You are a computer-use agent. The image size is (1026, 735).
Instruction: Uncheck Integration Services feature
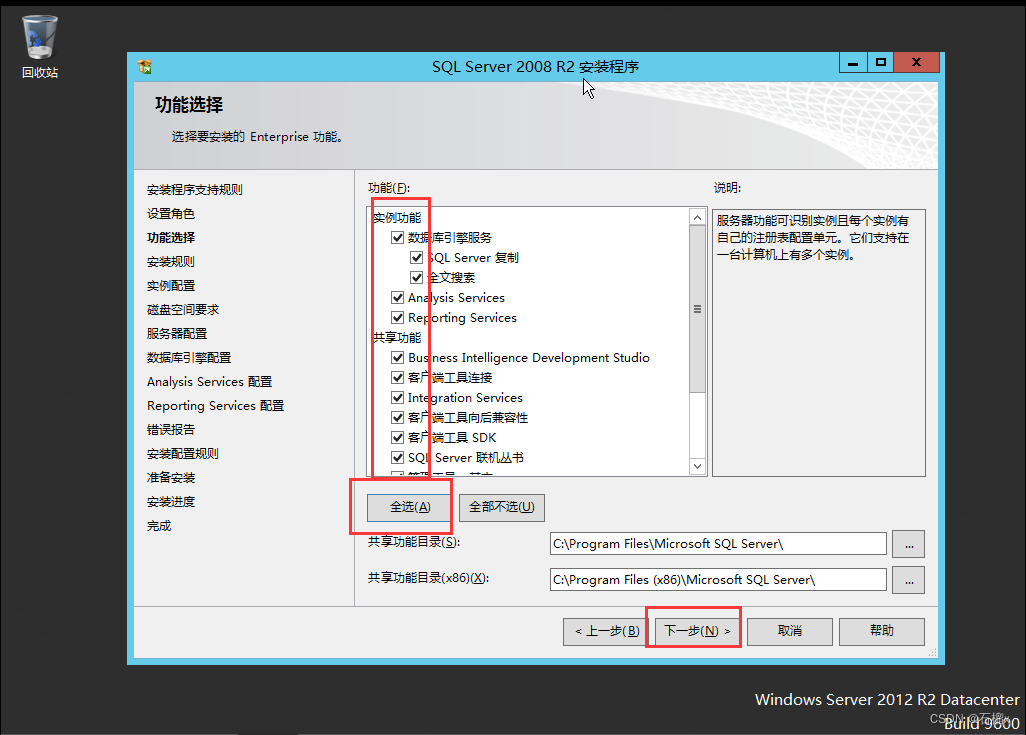tap(397, 397)
